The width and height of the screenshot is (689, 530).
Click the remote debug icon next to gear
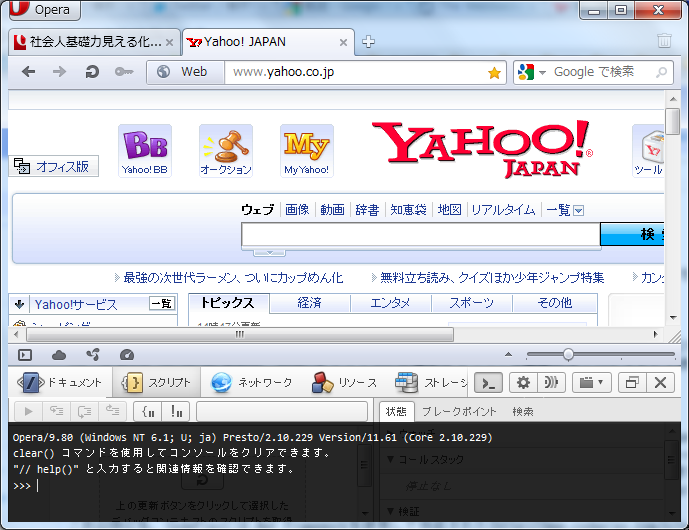click(551, 383)
